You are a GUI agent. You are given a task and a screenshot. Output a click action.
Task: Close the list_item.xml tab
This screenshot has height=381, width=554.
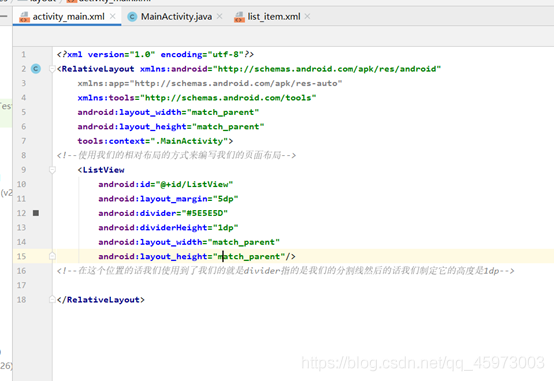pyautogui.click(x=307, y=16)
